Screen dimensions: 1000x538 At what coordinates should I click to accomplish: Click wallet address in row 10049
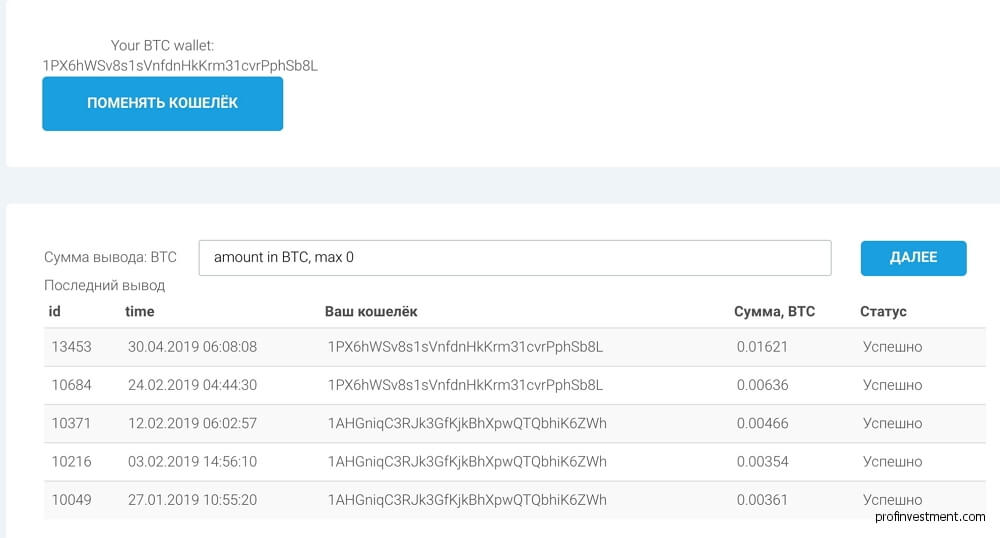click(467, 500)
